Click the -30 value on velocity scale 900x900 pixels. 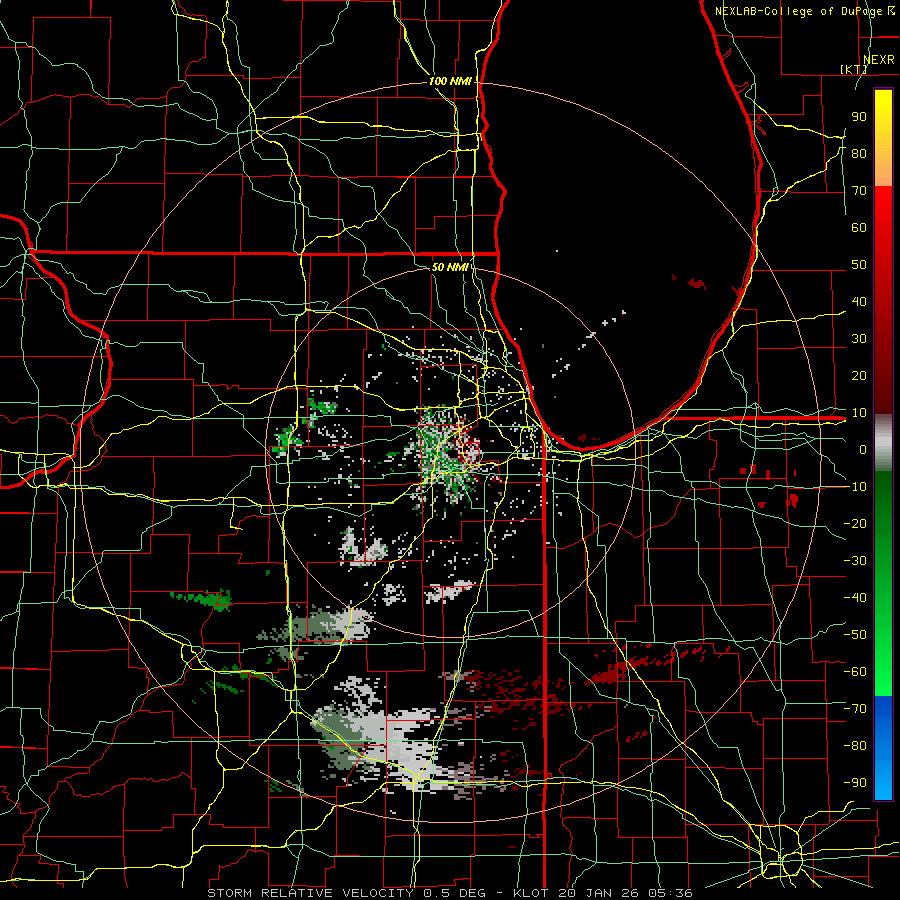(855, 561)
